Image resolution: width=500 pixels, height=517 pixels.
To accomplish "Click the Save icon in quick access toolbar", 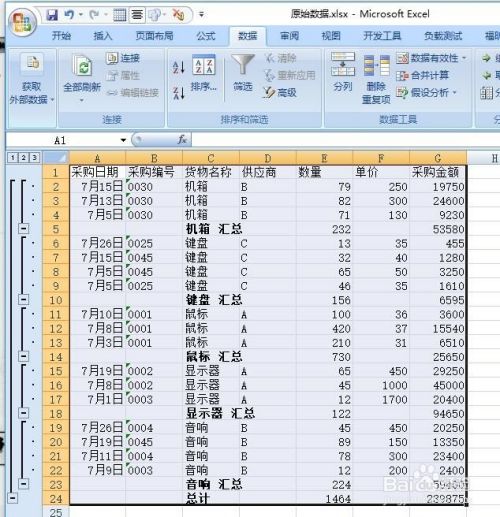I will click(x=52, y=15).
